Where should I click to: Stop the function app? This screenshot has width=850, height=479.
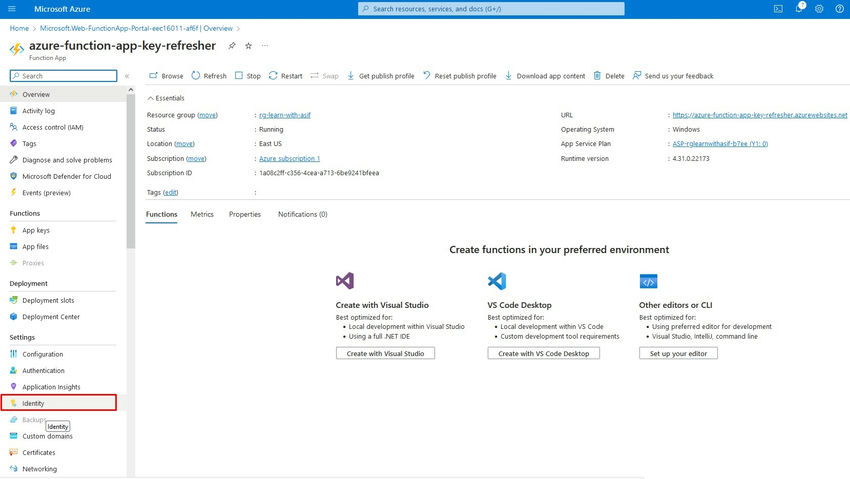247,76
